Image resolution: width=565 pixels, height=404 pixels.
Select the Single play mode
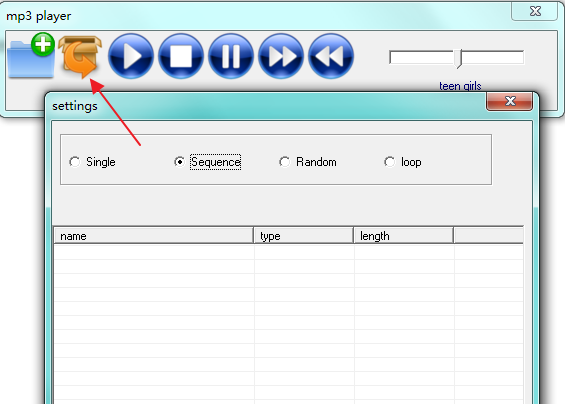coord(92,162)
